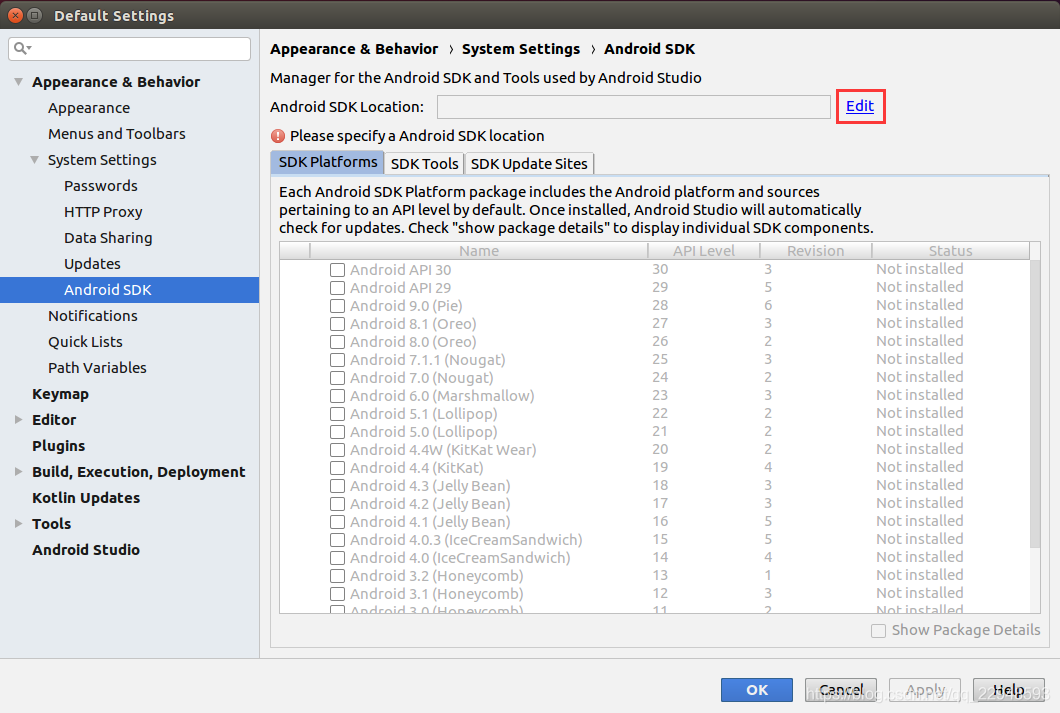Check the Android API 29 checkbox
This screenshot has width=1060, height=713.
pyautogui.click(x=337, y=288)
